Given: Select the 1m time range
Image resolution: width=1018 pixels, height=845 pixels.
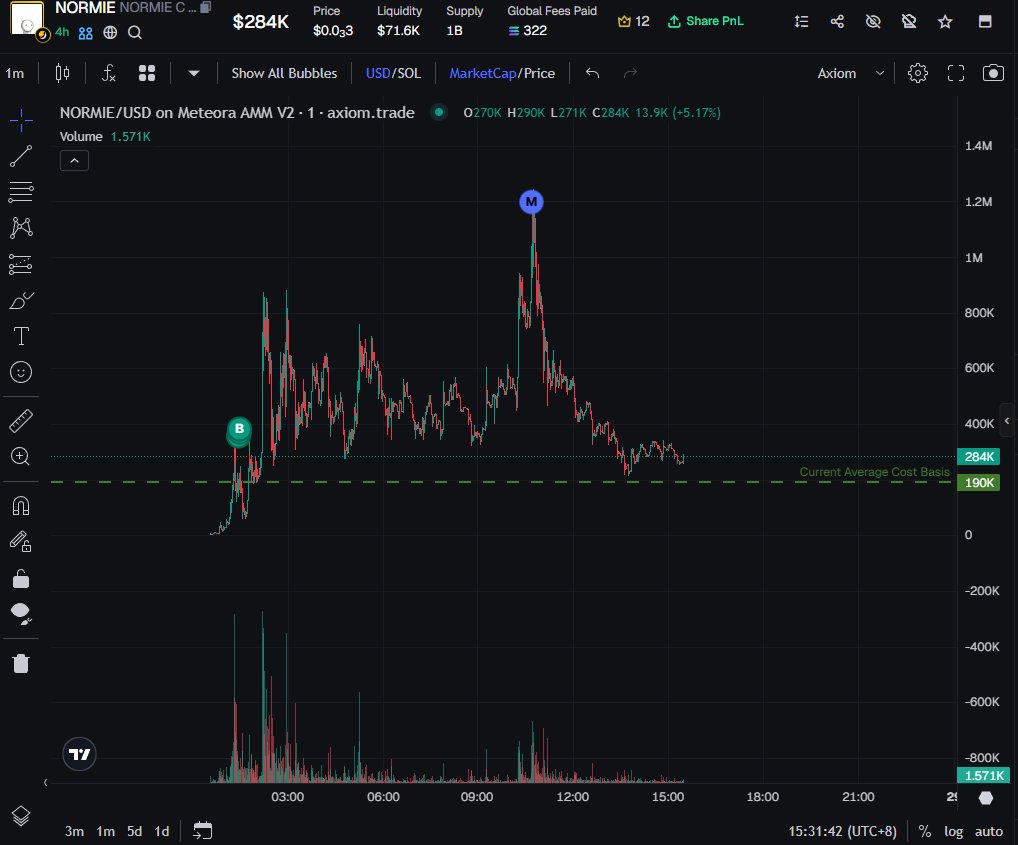Looking at the screenshot, I should pyautogui.click(x=105, y=831).
